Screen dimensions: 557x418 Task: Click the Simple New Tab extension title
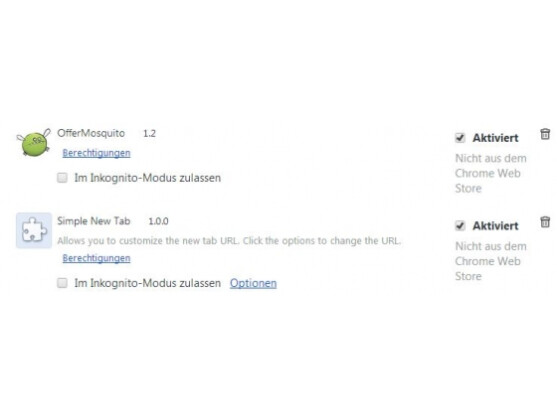coord(93,221)
